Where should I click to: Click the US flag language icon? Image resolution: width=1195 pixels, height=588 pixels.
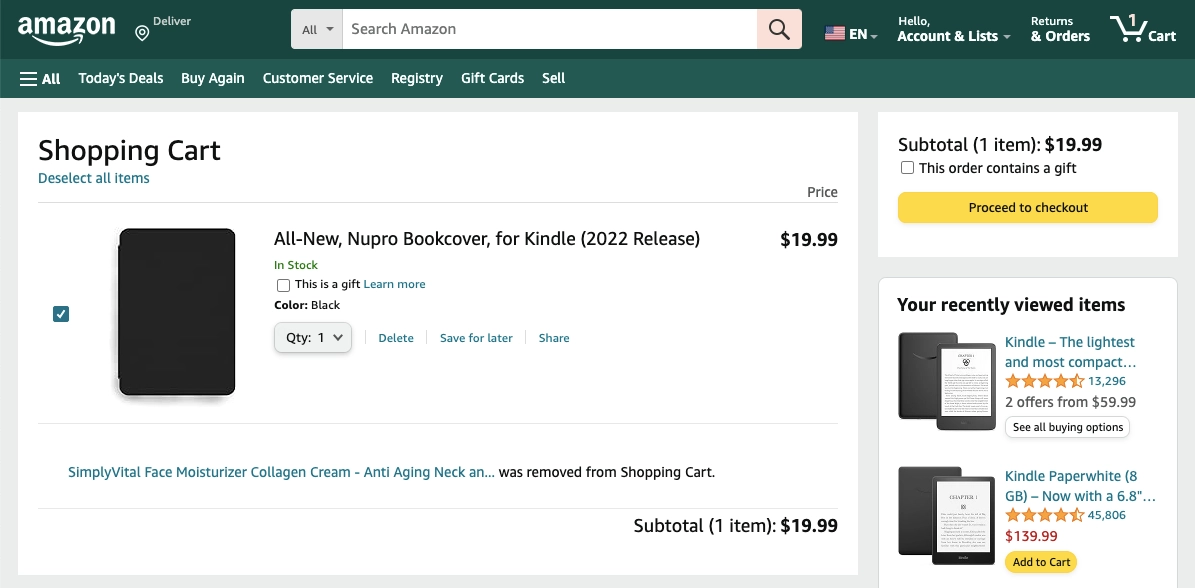[x=836, y=33]
